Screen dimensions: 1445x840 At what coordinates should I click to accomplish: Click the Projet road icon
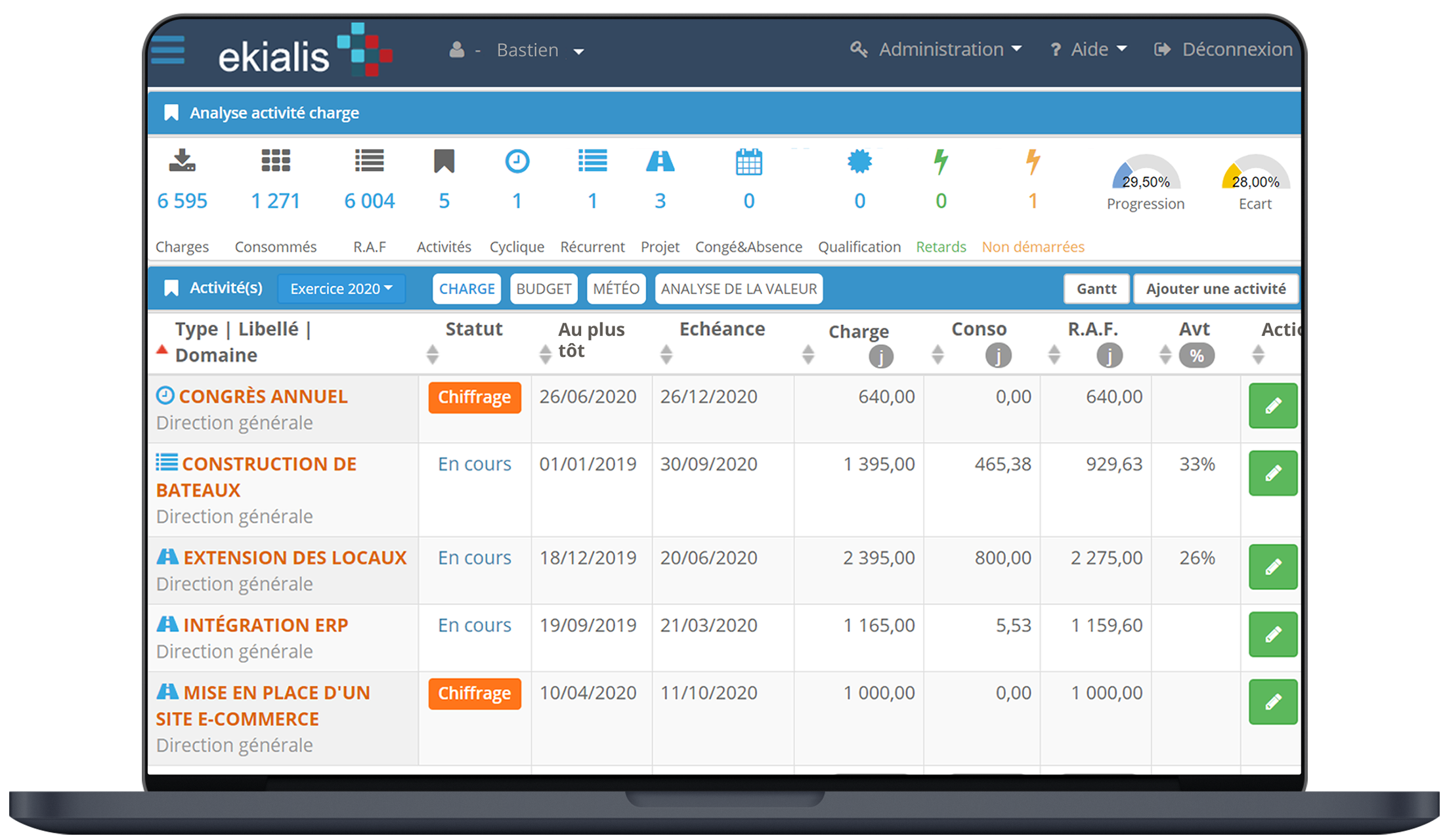[660, 161]
